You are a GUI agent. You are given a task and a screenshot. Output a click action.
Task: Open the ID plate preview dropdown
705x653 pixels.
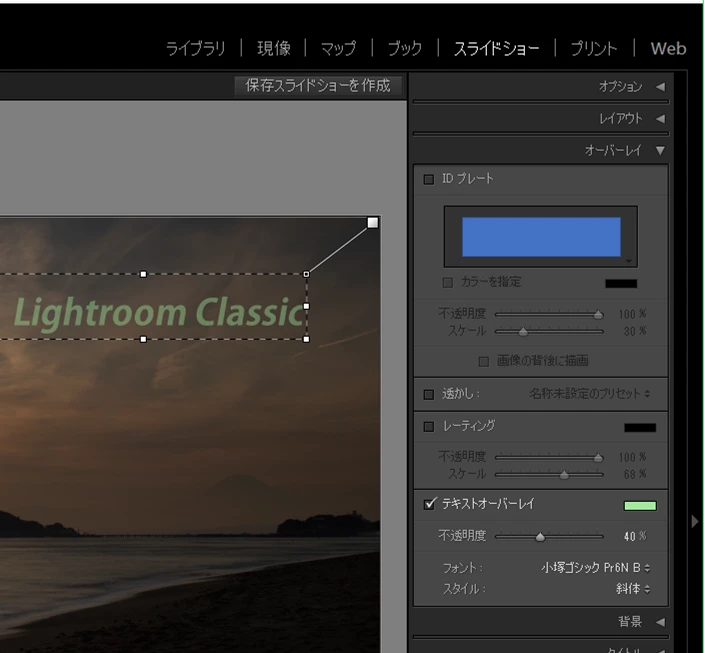coord(629,261)
